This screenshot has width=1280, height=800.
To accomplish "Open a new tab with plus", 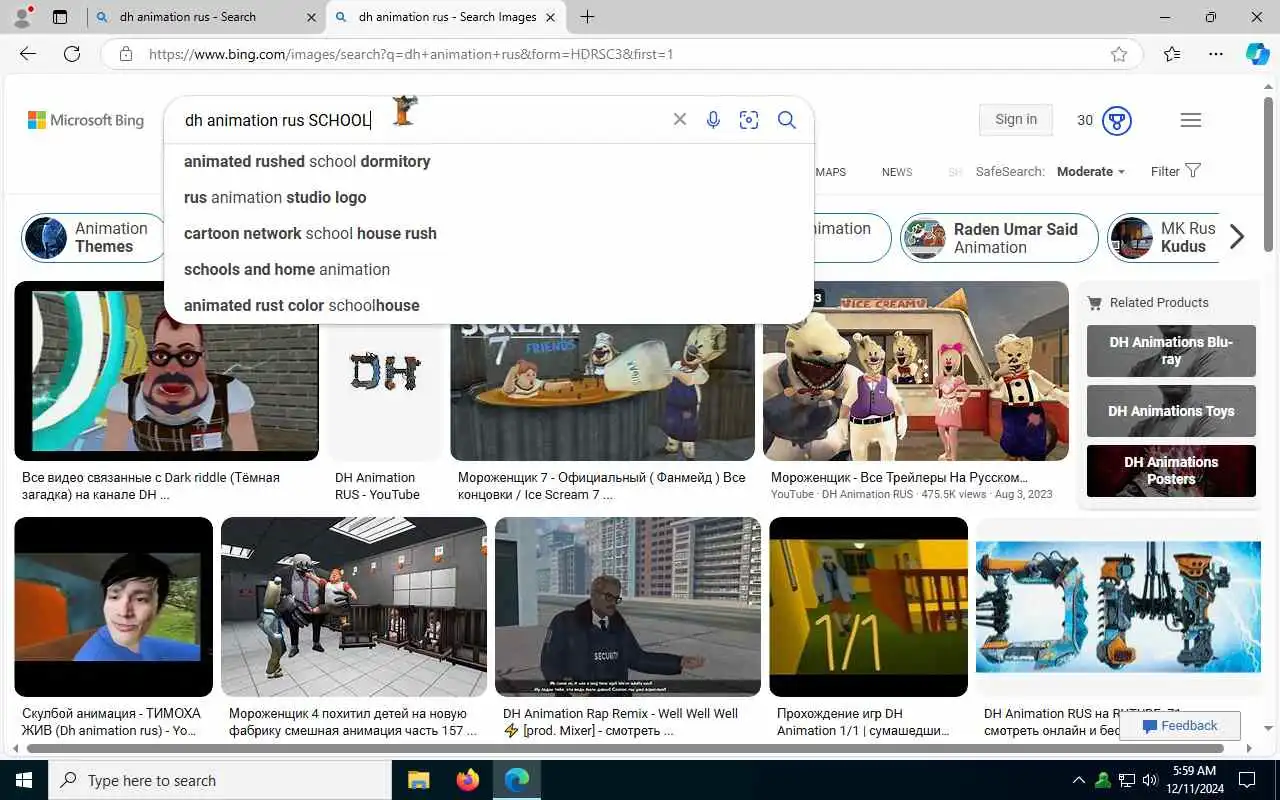I will click(x=587, y=17).
